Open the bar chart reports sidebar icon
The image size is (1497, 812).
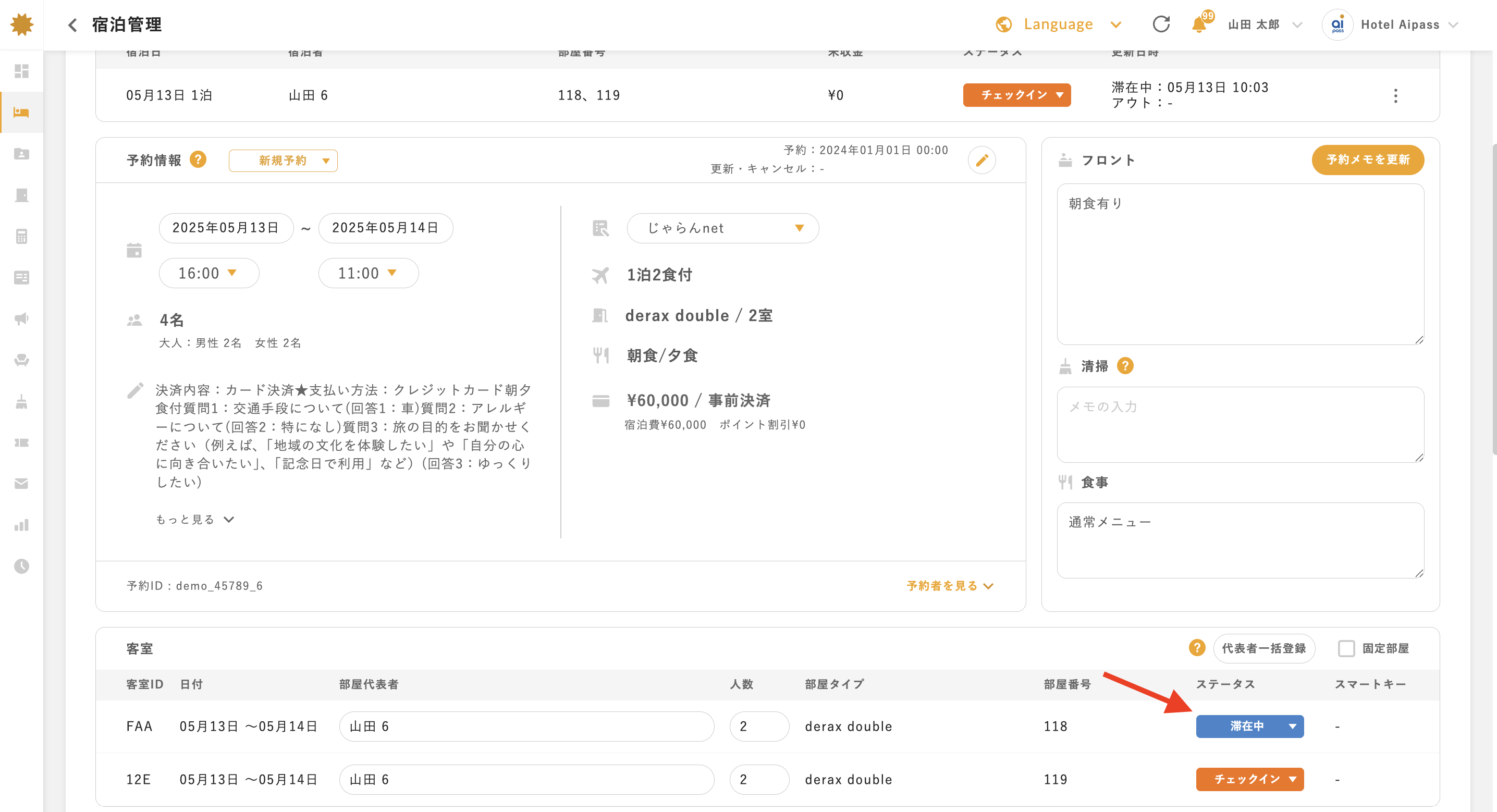click(21, 525)
